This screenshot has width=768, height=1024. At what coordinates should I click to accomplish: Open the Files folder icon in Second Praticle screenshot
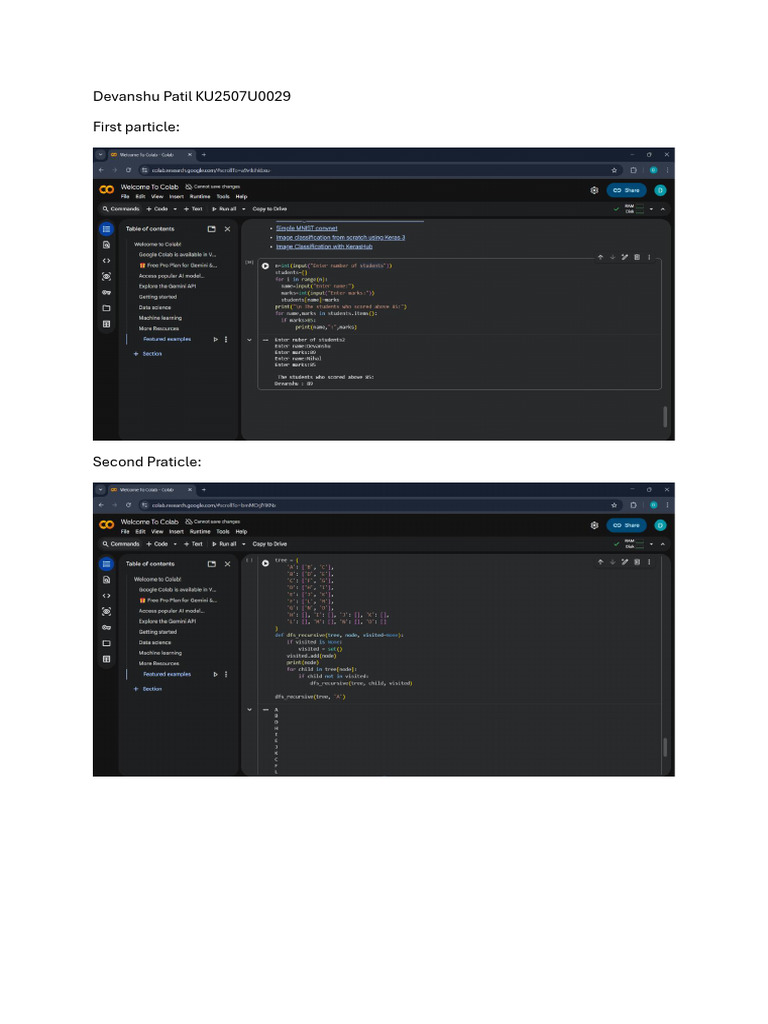coord(106,643)
